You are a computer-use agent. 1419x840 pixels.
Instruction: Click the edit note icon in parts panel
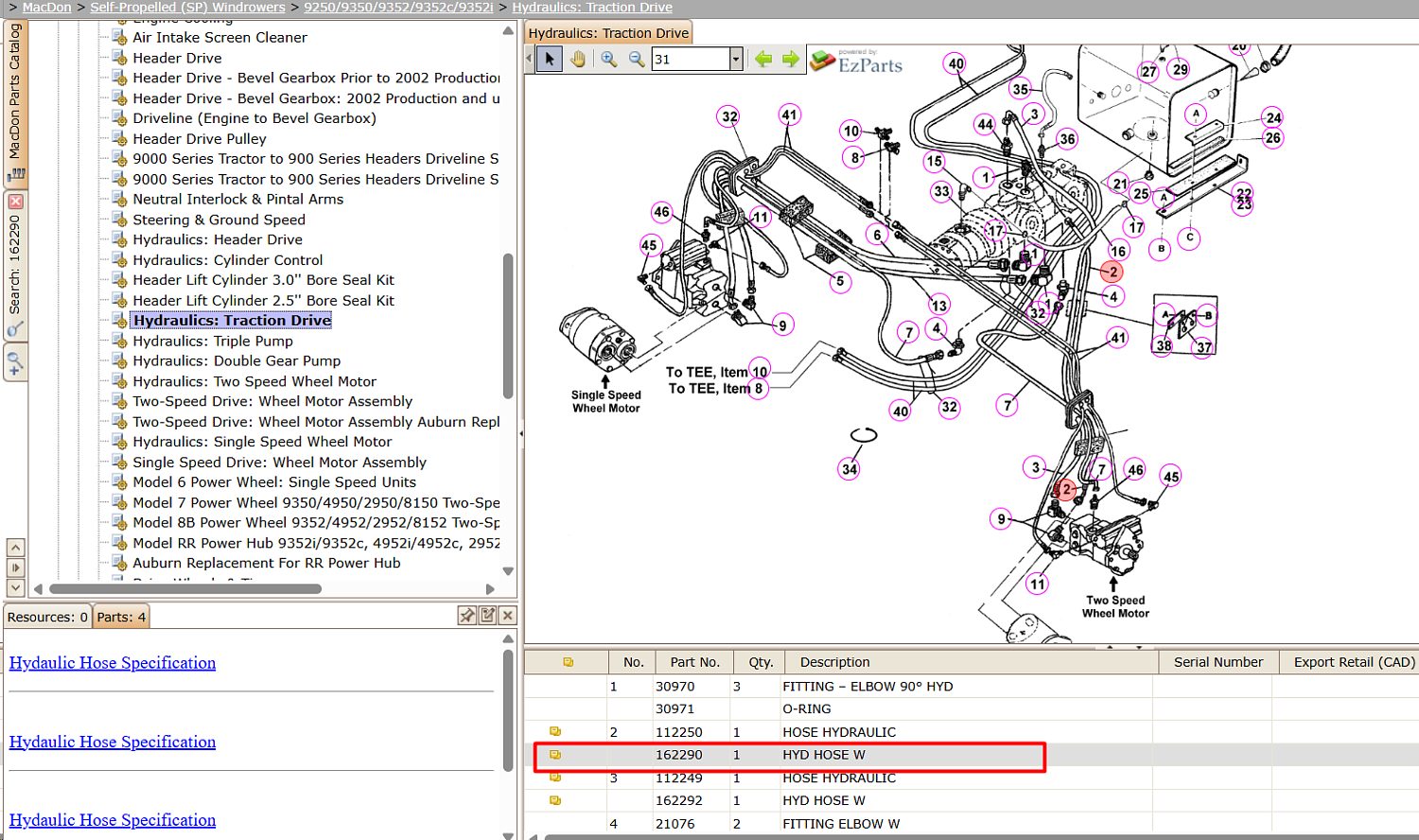click(x=488, y=616)
